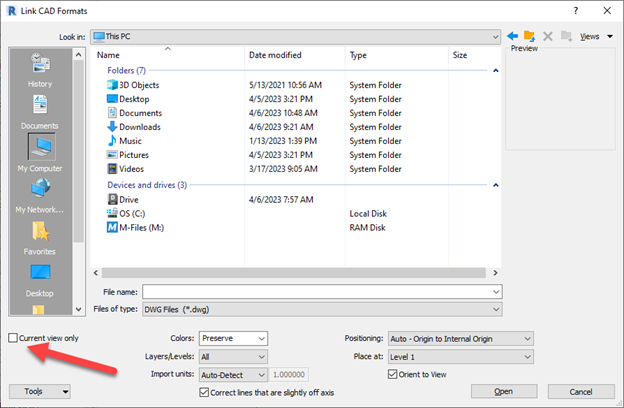
Task: Uncheck Orient to View
Action: point(393,374)
